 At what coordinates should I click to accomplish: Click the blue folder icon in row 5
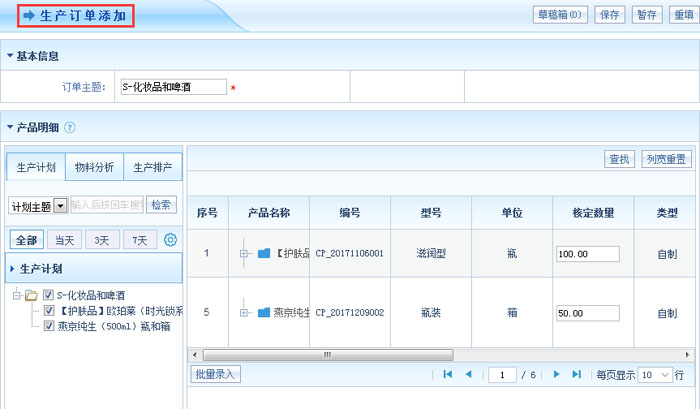tap(264, 312)
